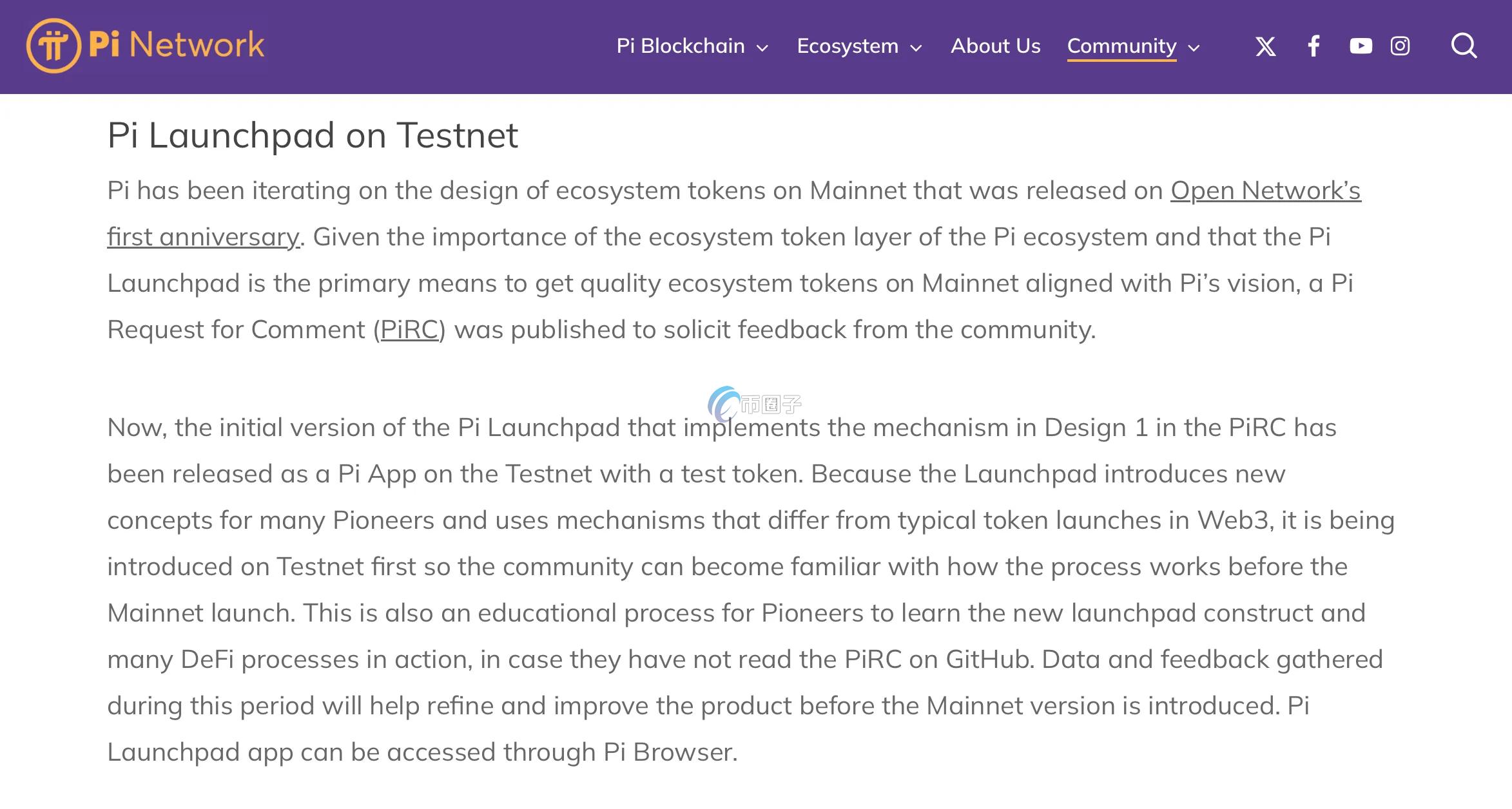1512x809 pixels.
Task: Open the Pi Blockchain menu item
Action: coord(680,46)
